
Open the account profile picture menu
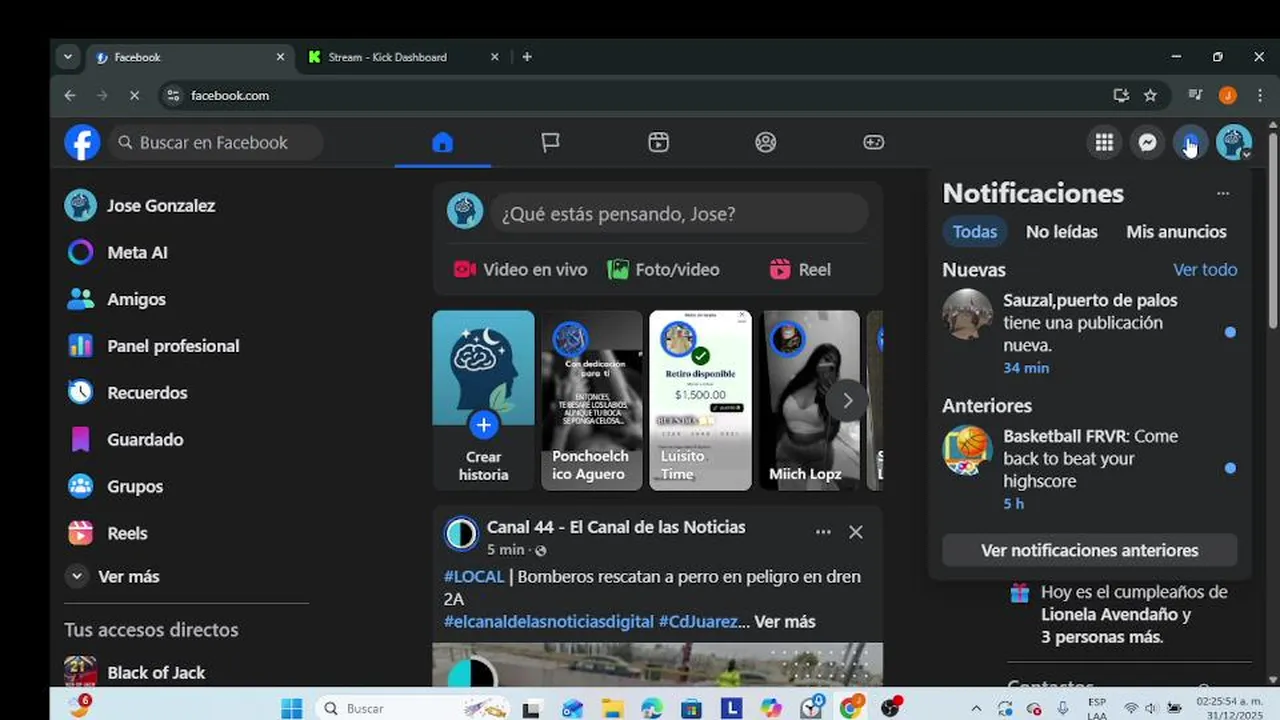click(x=1234, y=142)
